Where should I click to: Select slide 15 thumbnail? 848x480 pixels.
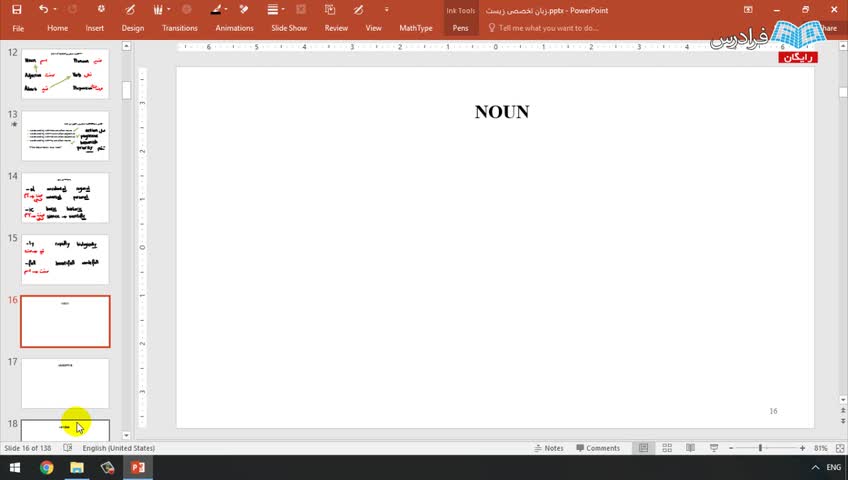pos(65,259)
